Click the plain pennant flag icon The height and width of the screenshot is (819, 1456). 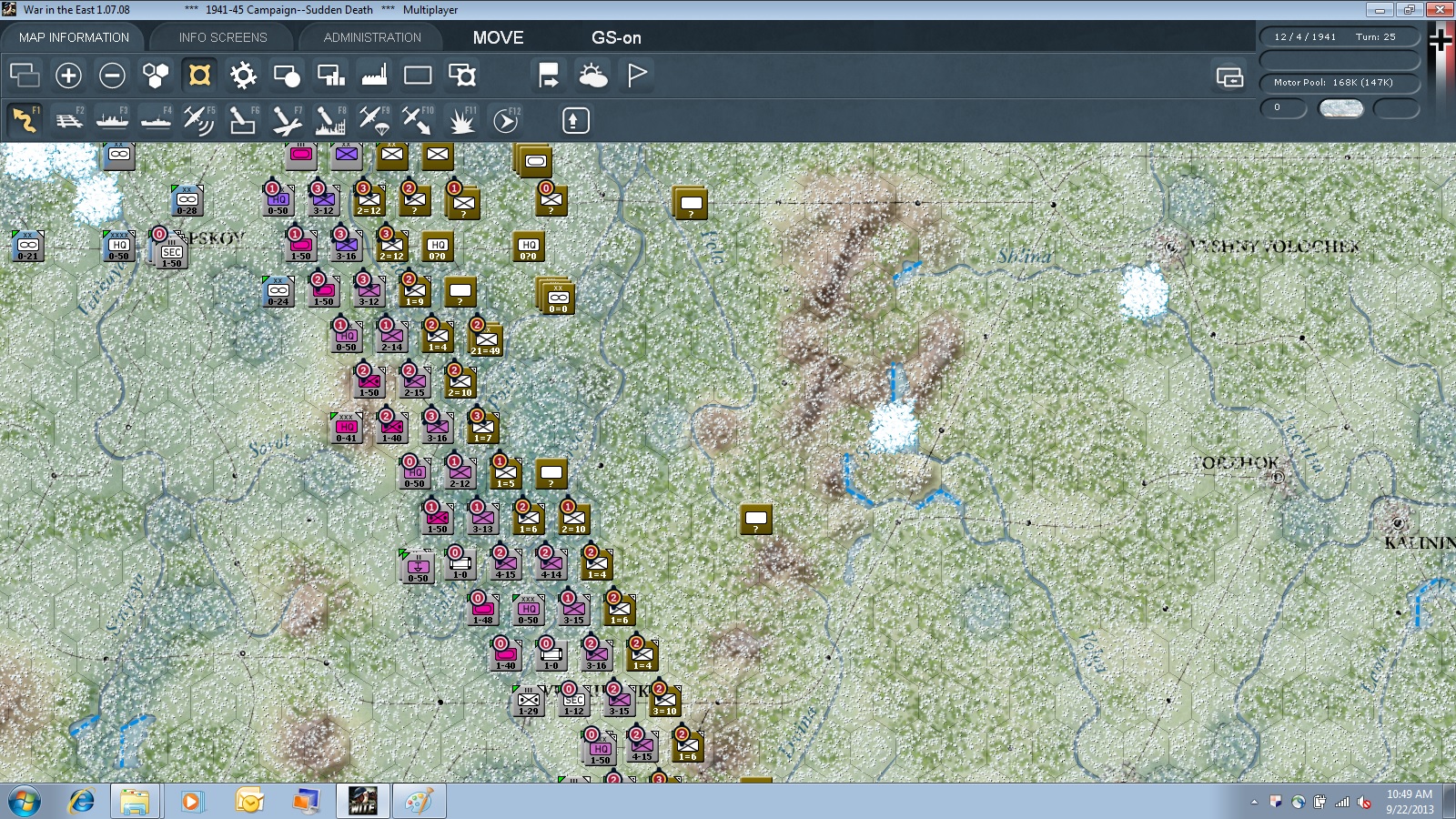click(x=636, y=76)
